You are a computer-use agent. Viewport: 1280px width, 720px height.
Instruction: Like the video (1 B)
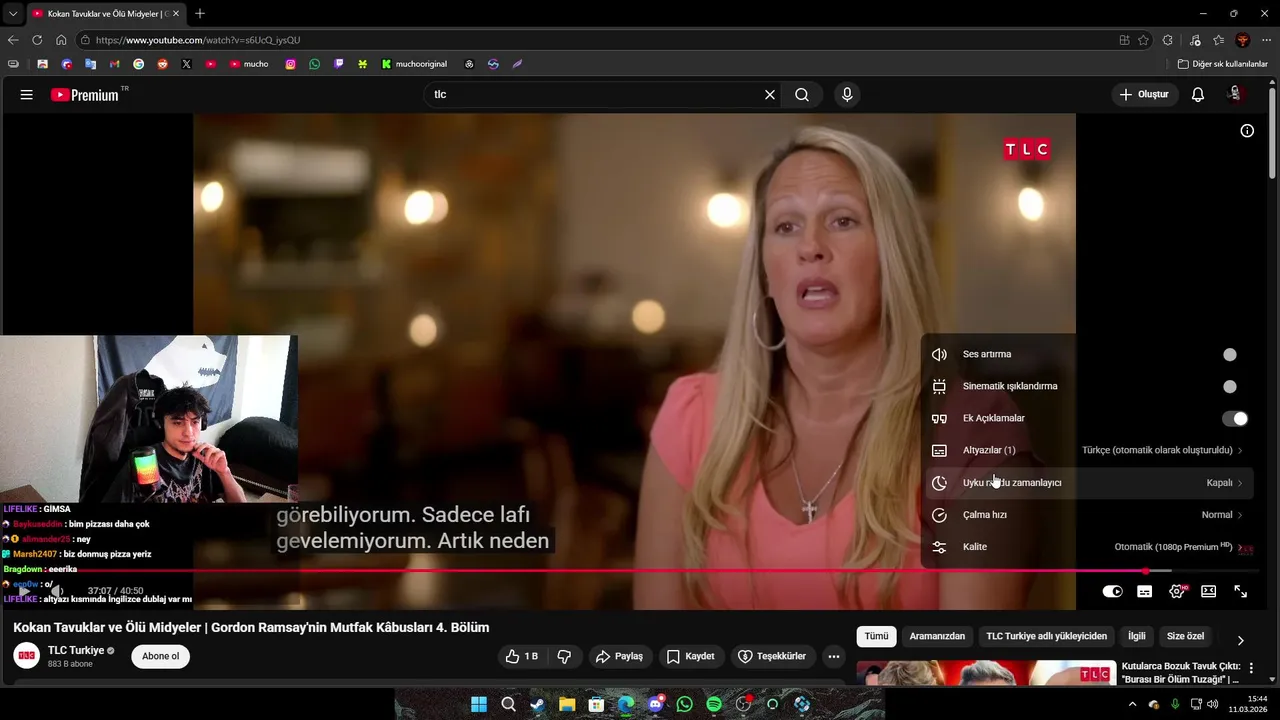point(522,657)
